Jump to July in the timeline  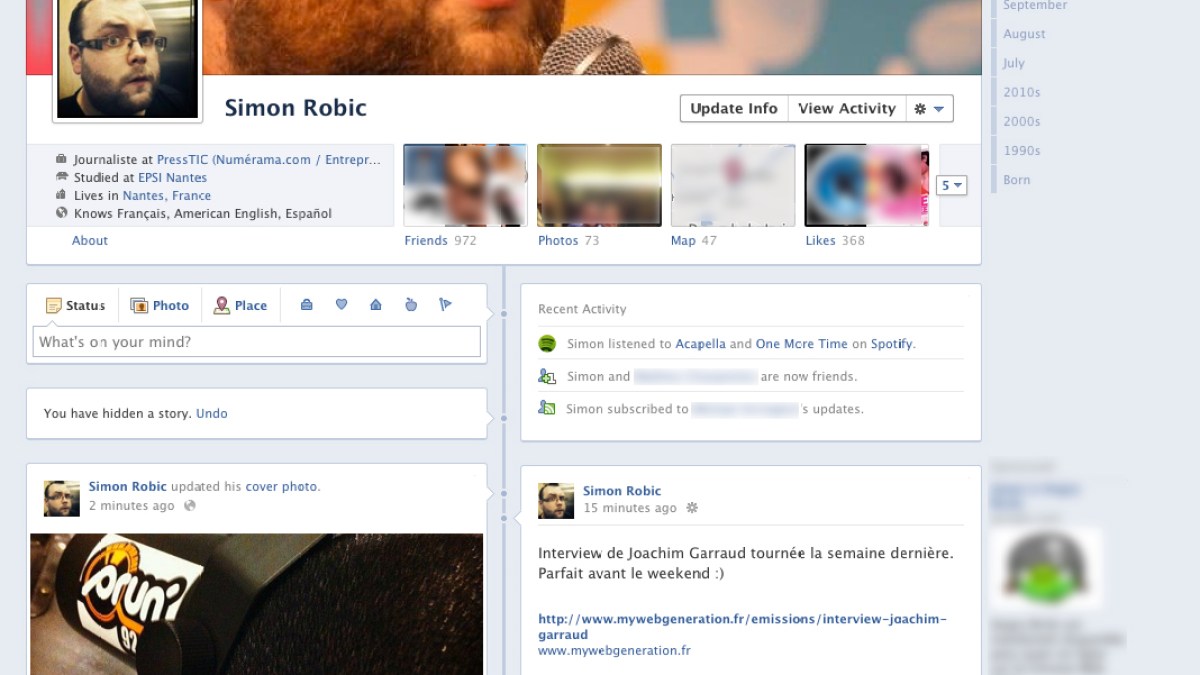(x=1014, y=63)
